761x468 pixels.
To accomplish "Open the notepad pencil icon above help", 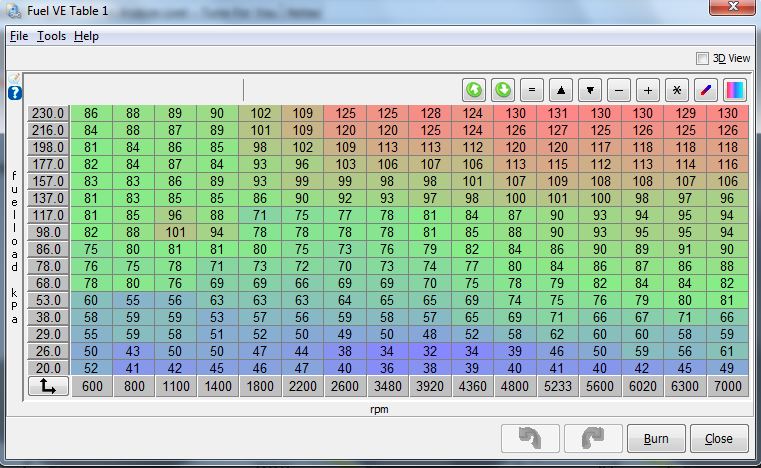I will pos(15,78).
